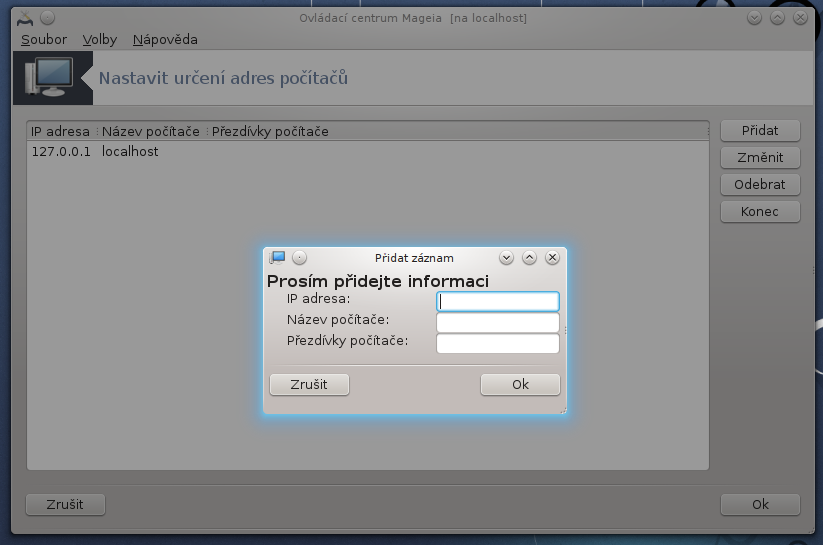Click the dialog window menu icon in Přidat záznam
The image size is (823, 545).
(x=278, y=257)
